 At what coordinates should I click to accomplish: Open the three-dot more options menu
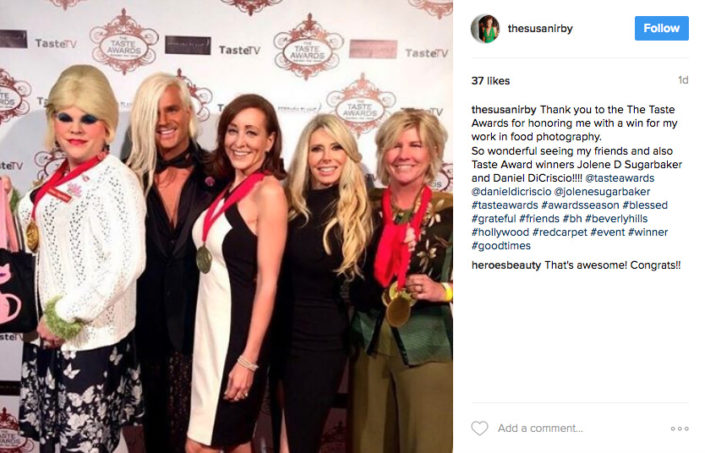point(679,429)
